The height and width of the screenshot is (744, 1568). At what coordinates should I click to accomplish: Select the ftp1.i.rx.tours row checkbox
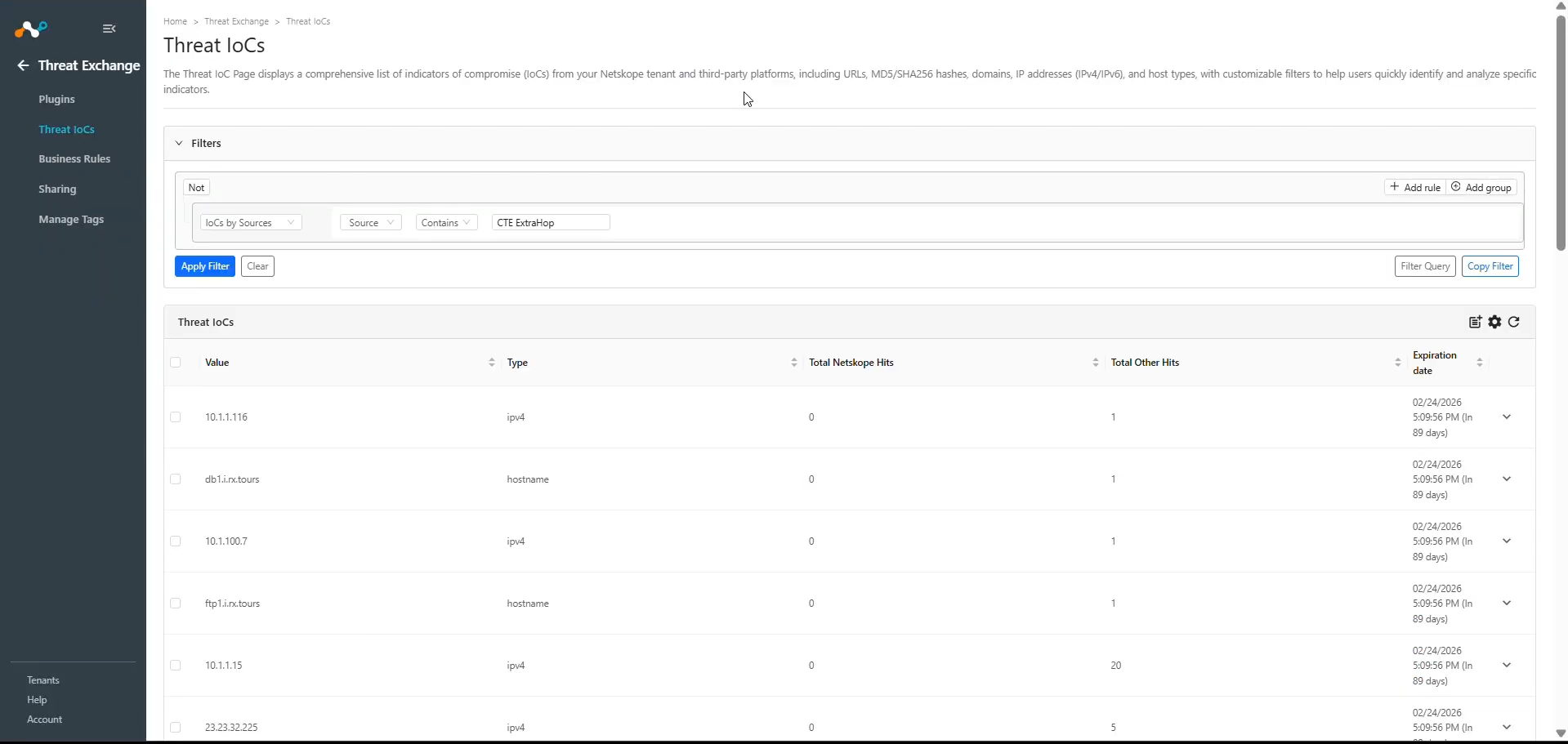176,604
